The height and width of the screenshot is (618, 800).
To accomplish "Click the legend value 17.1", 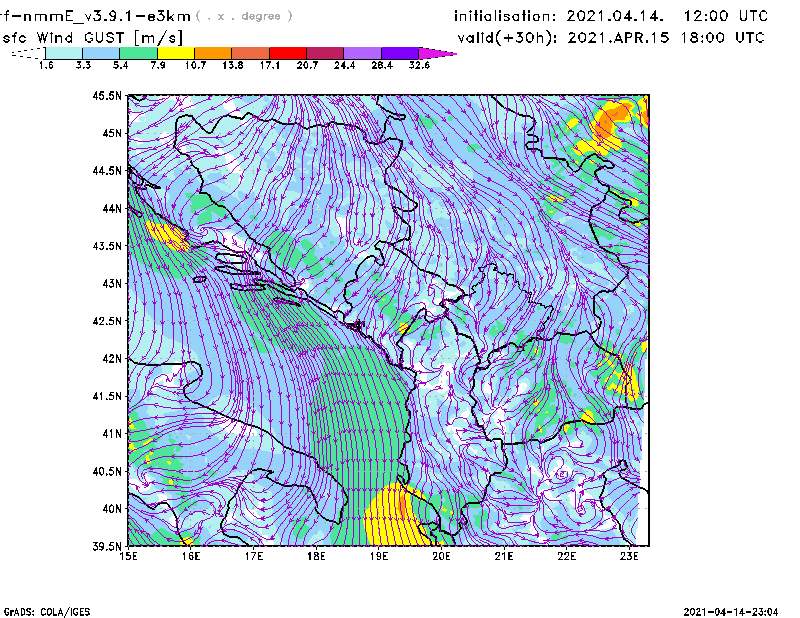I will pyautogui.click(x=270, y=65).
